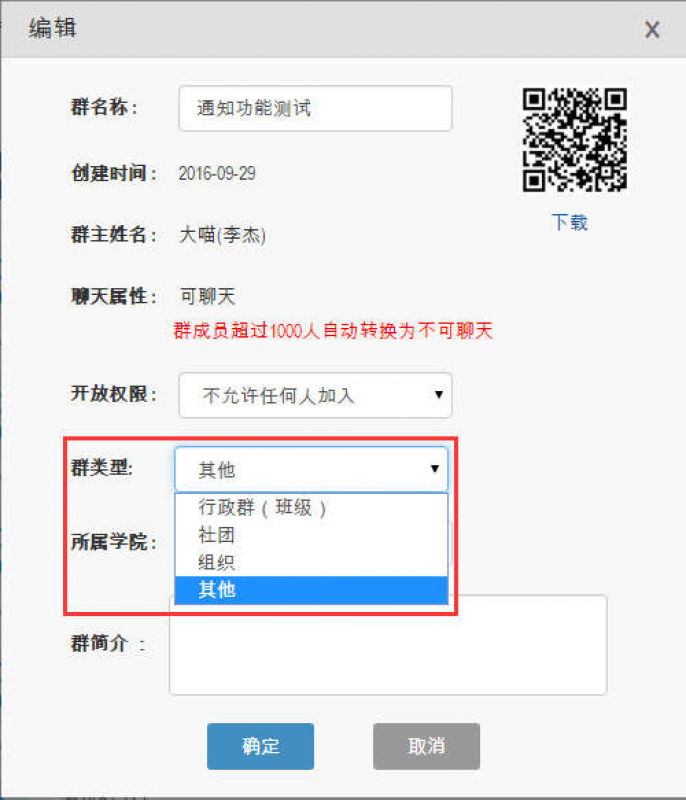Confirm the edits with the 确定 button
Image resolution: width=686 pixels, height=800 pixels.
[x=261, y=746]
